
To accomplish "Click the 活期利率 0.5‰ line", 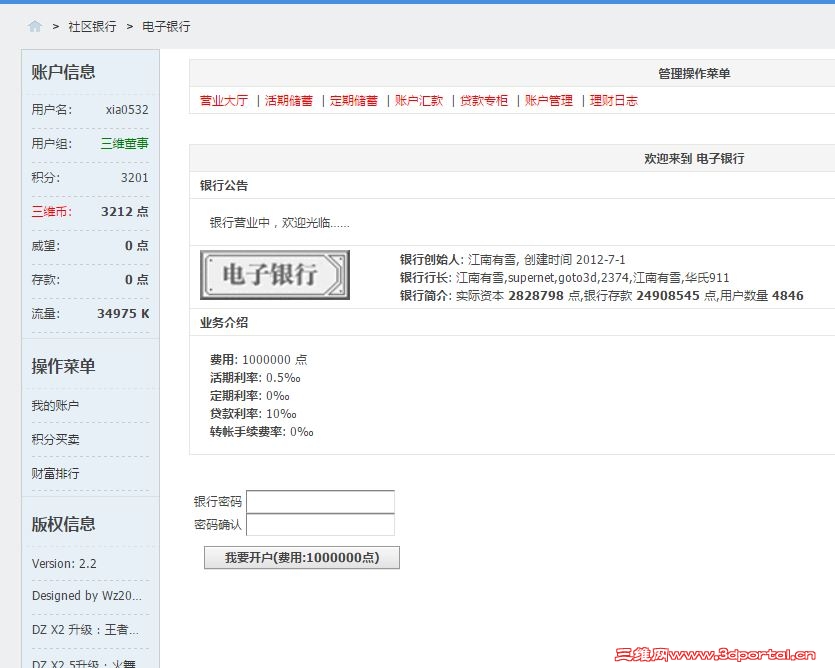I will point(256,378).
